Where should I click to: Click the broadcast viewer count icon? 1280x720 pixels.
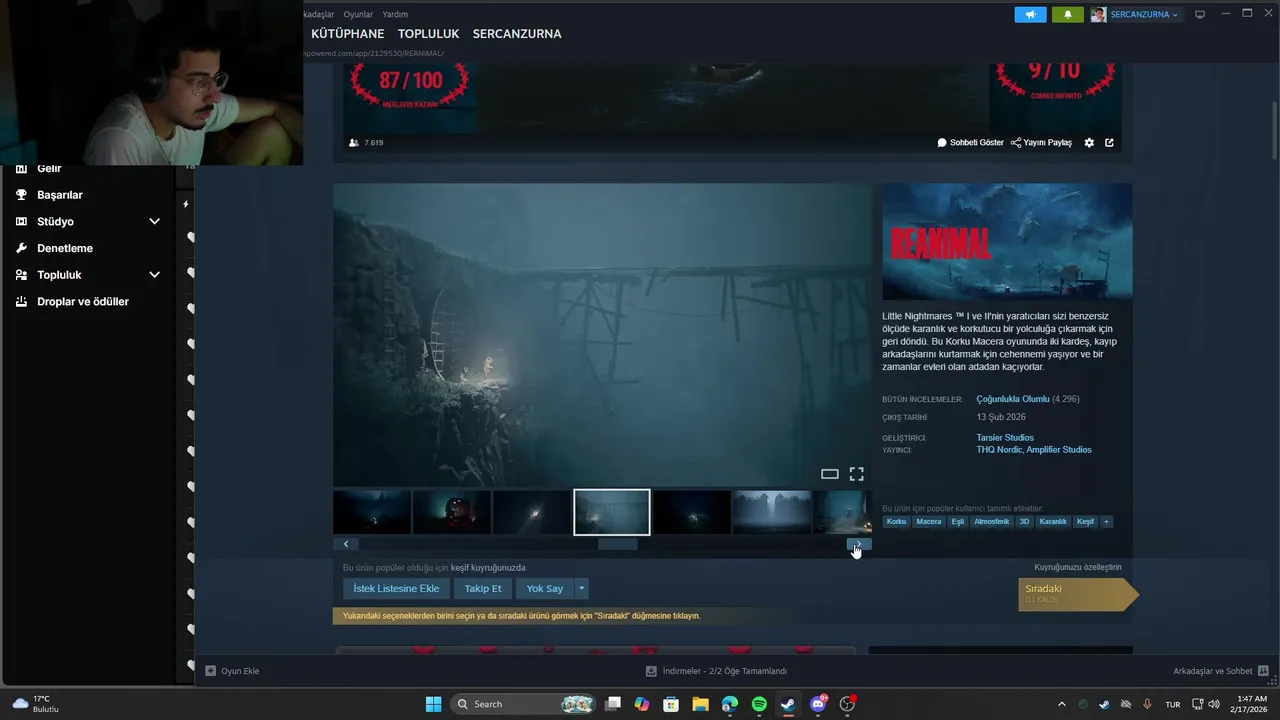353,143
